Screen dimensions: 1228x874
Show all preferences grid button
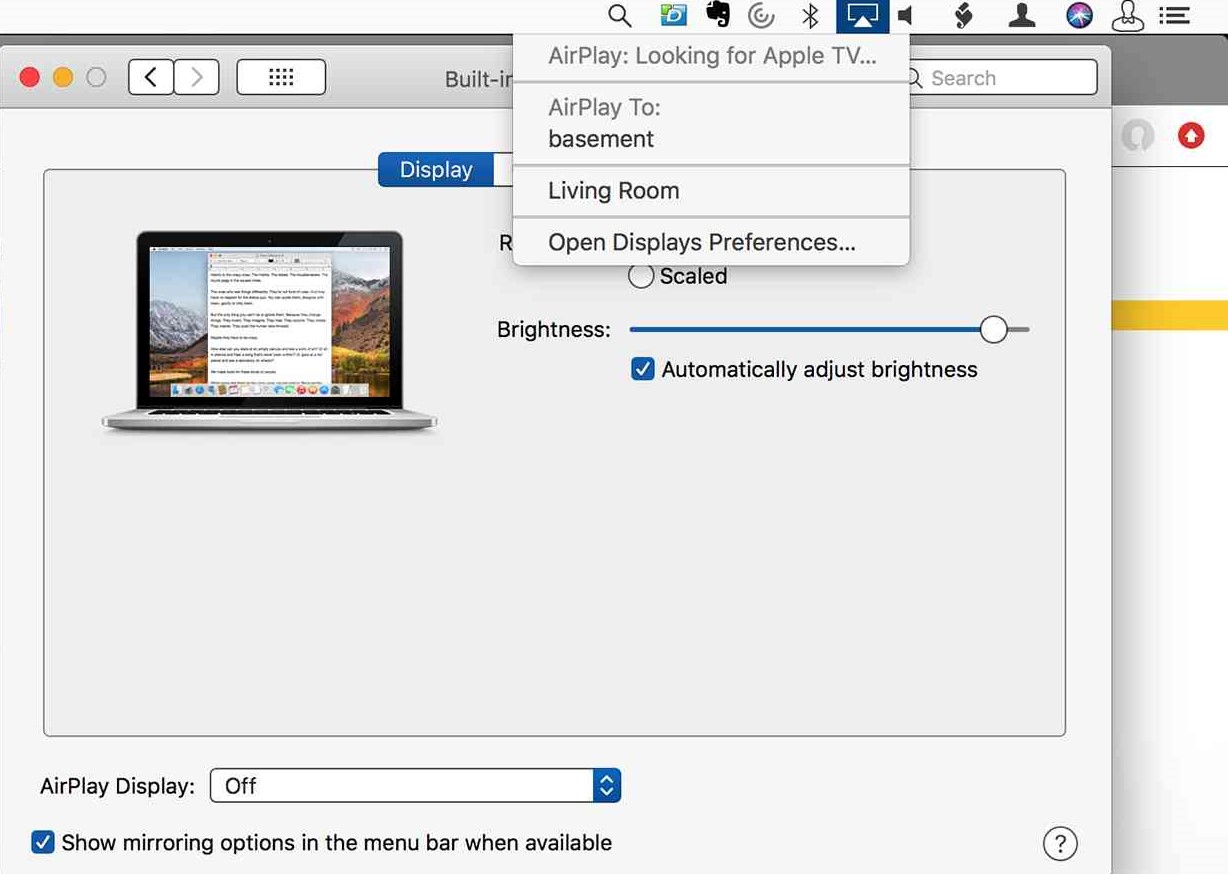point(281,78)
